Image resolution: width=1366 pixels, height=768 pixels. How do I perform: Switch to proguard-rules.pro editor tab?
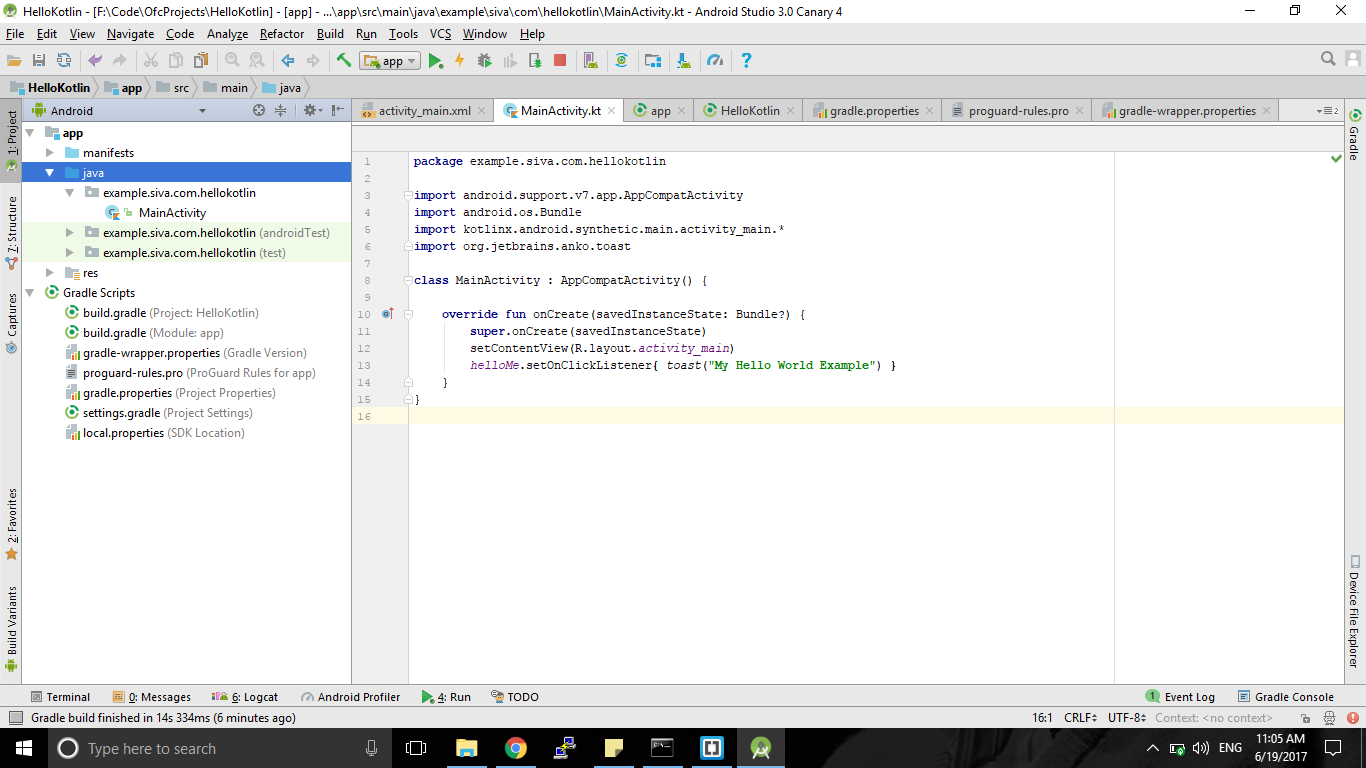[1017, 111]
